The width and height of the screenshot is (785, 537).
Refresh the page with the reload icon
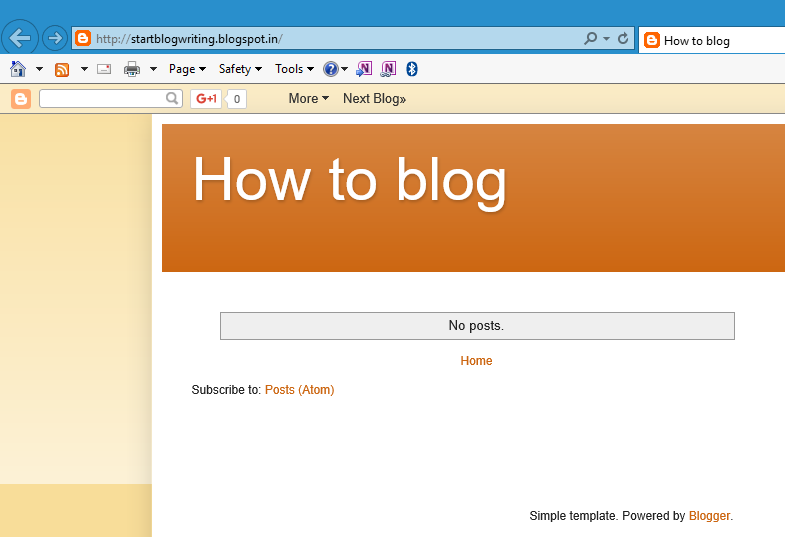(x=623, y=38)
